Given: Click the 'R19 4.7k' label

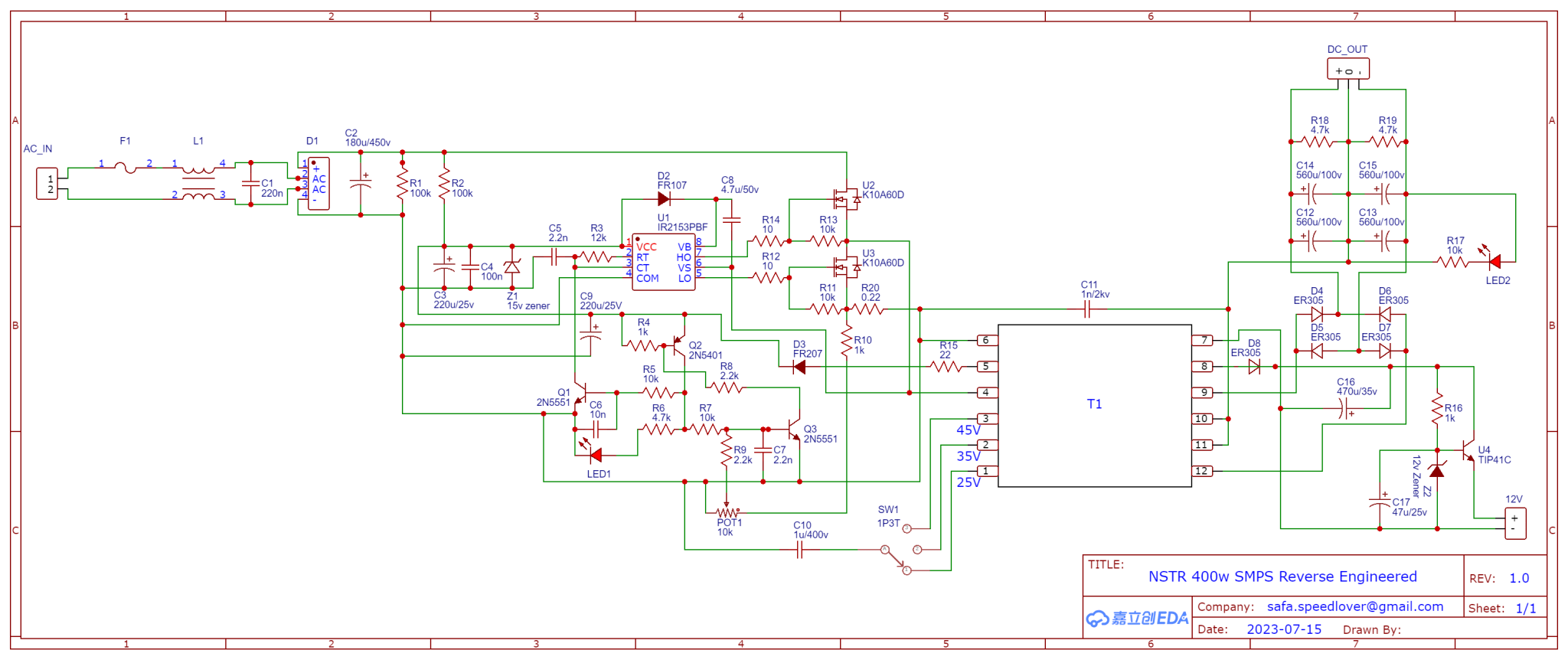Looking at the screenshot, I should point(1388,126).
